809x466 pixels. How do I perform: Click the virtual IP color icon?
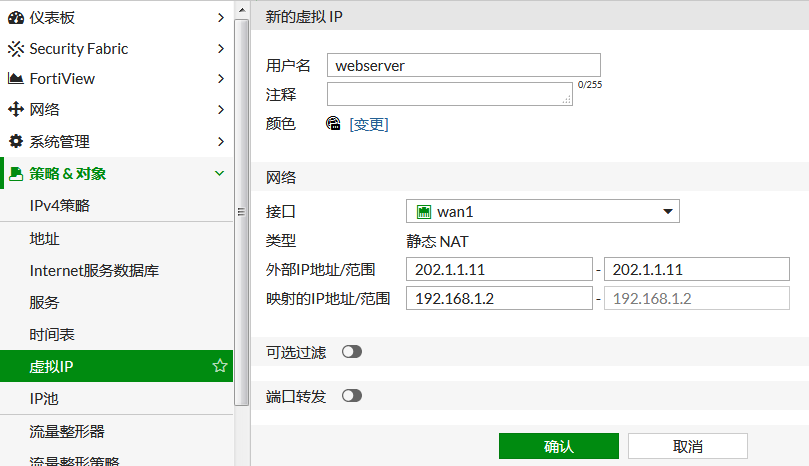tap(334, 124)
